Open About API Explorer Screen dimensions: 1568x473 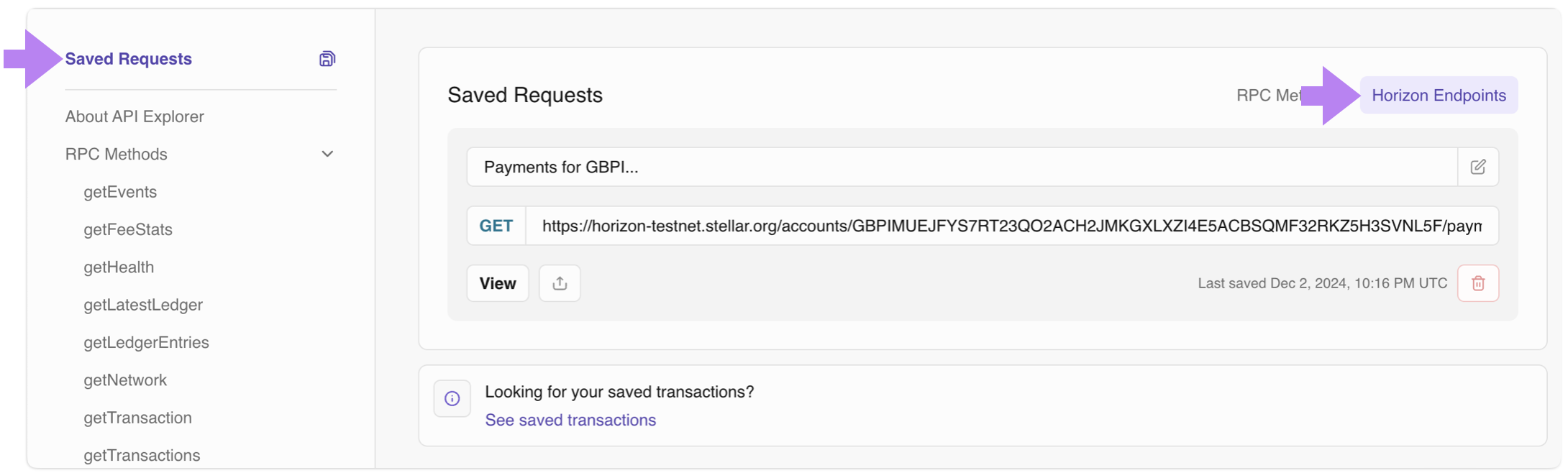click(x=135, y=116)
